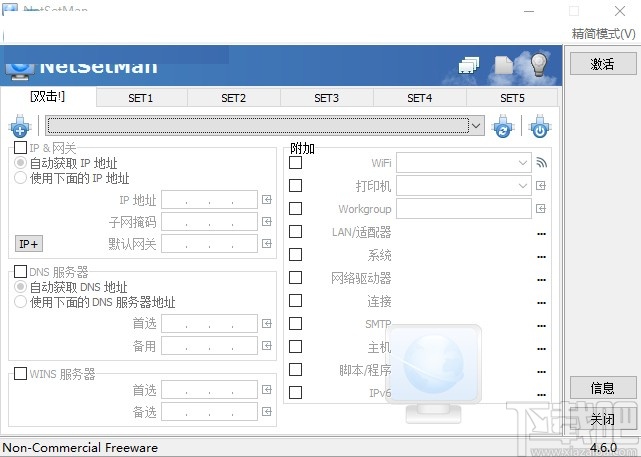Image resolution: width=641 pixels, height=457 pixels.
Task: Click the get-current icon beside 子网掩码 field
Action: coord(267,222)
